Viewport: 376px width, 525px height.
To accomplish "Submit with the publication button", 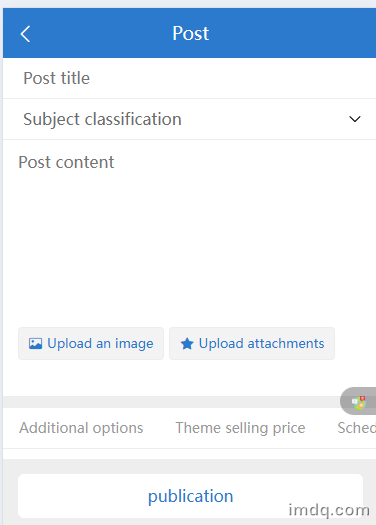I will (x=190, y=496).
